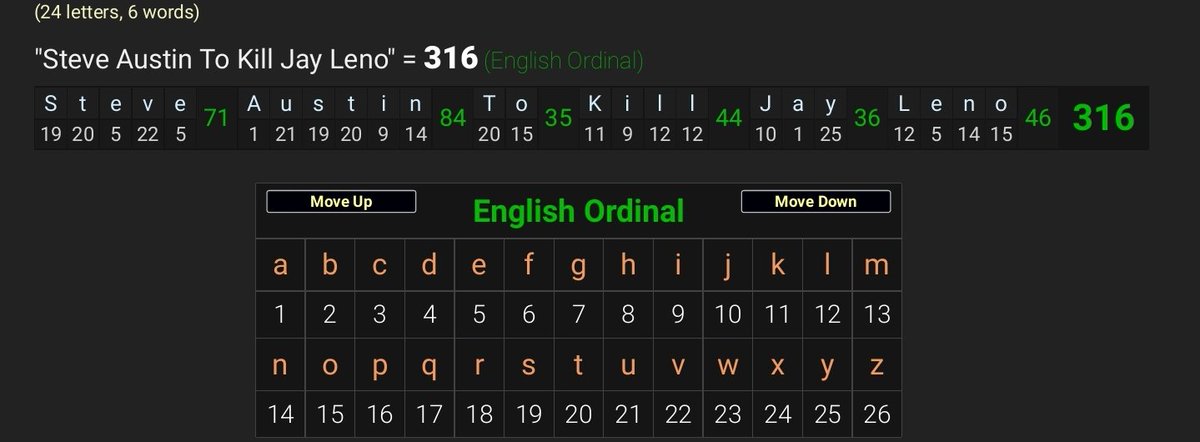Click the "24 letters, 6 words" text
Viewport: 1200px width, 442px height.
click(116, 12)
